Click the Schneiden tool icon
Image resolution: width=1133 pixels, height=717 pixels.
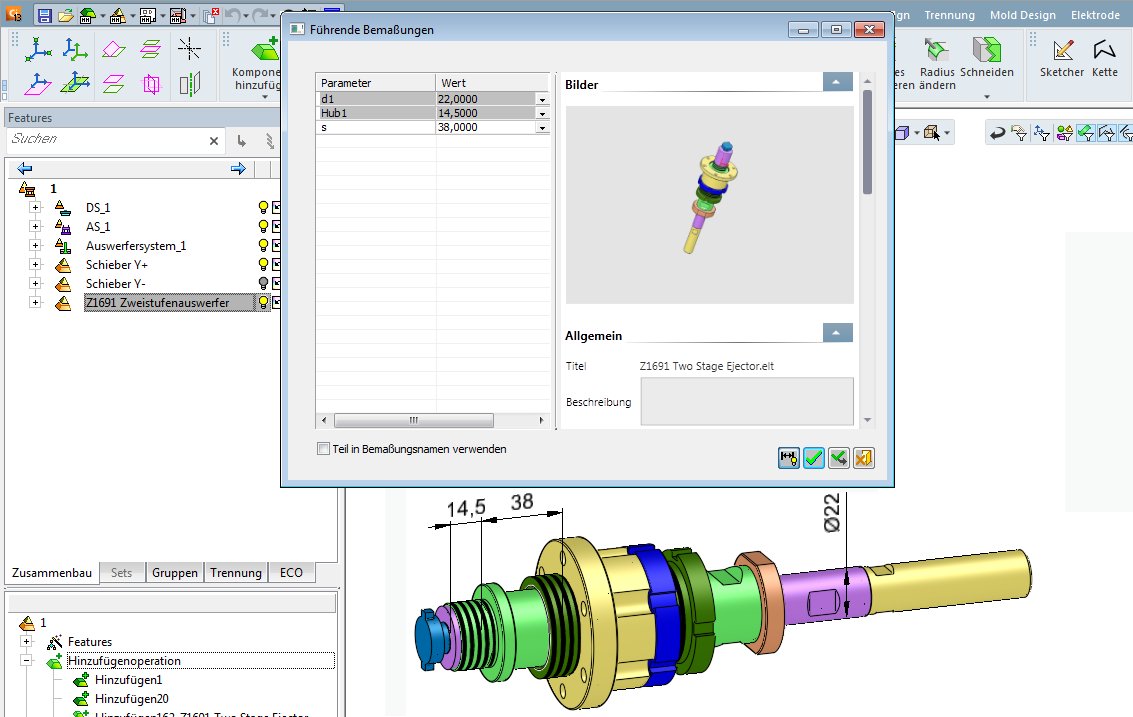[x=986, y=49]
